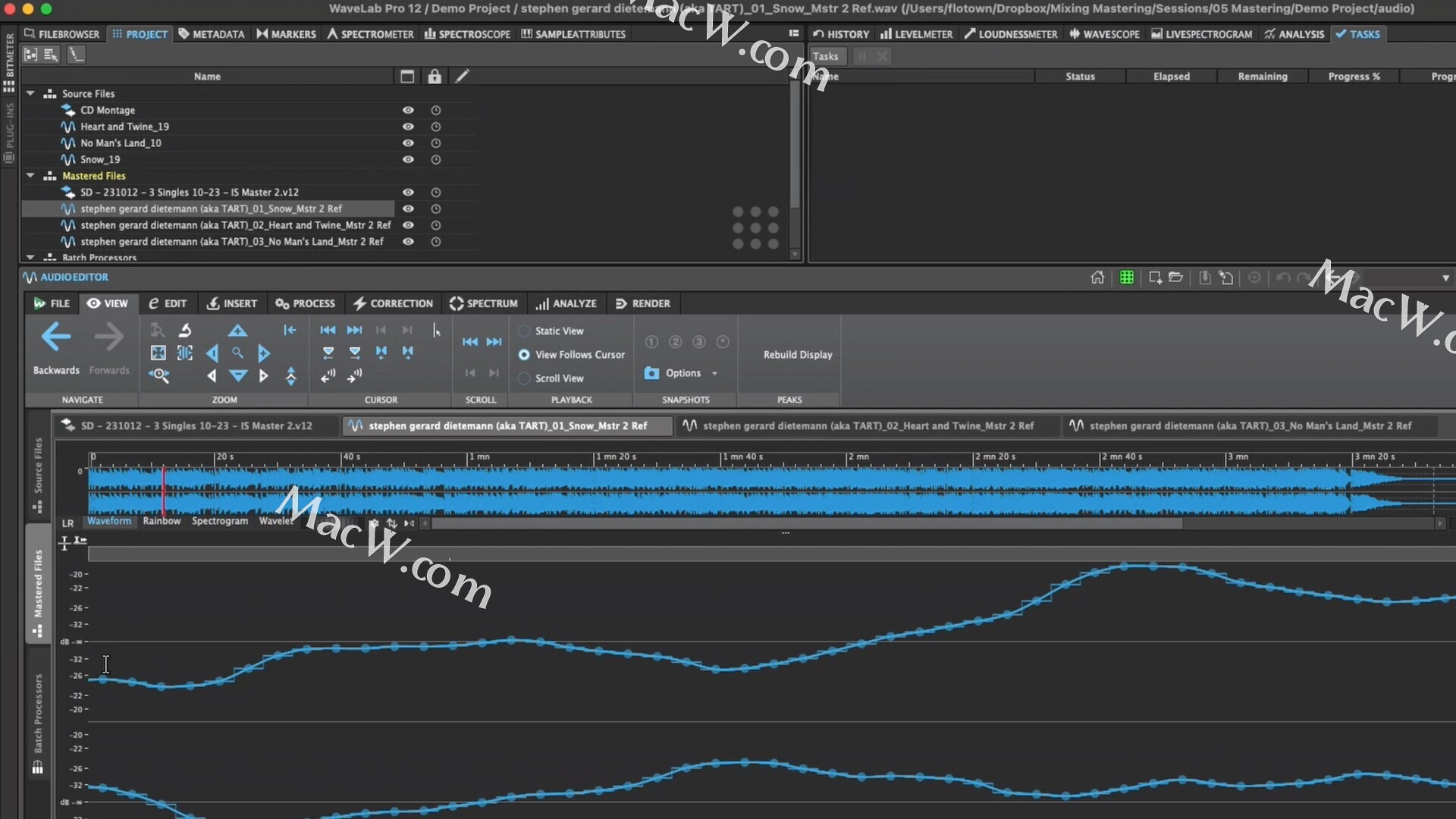Reset zoom with the undo-zoom icon
This screenshot has height=819, width=1456.
pos(185,330)
